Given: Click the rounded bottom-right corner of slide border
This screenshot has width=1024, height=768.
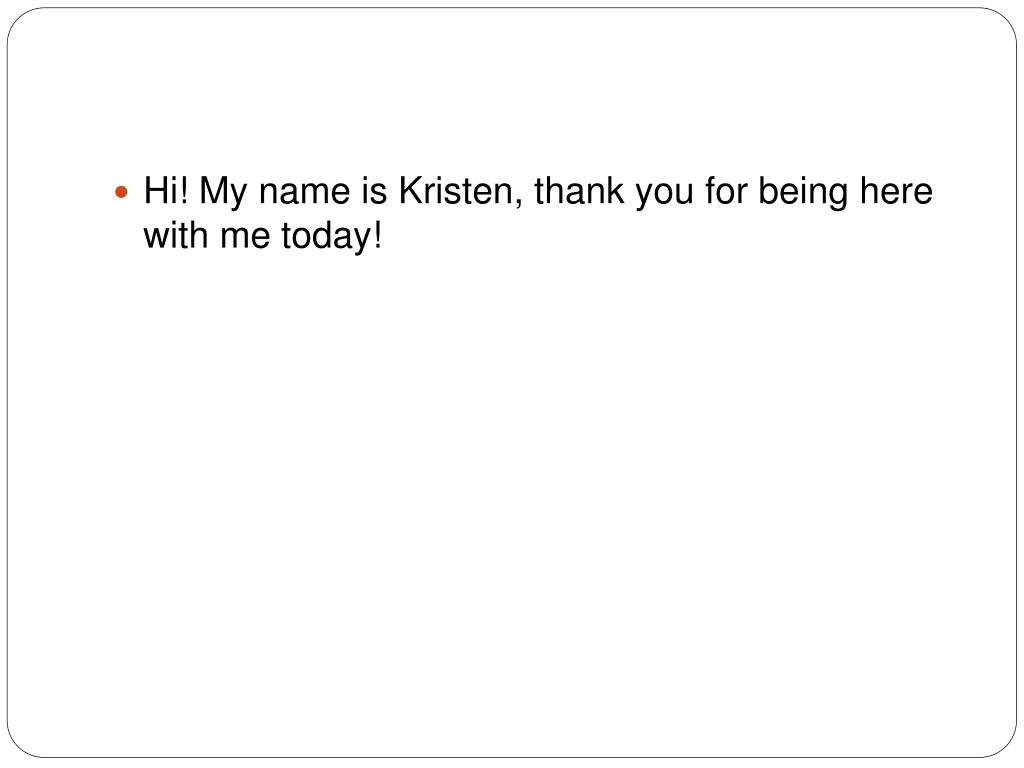Looking at the screenshot, I should click(1002, 744).
